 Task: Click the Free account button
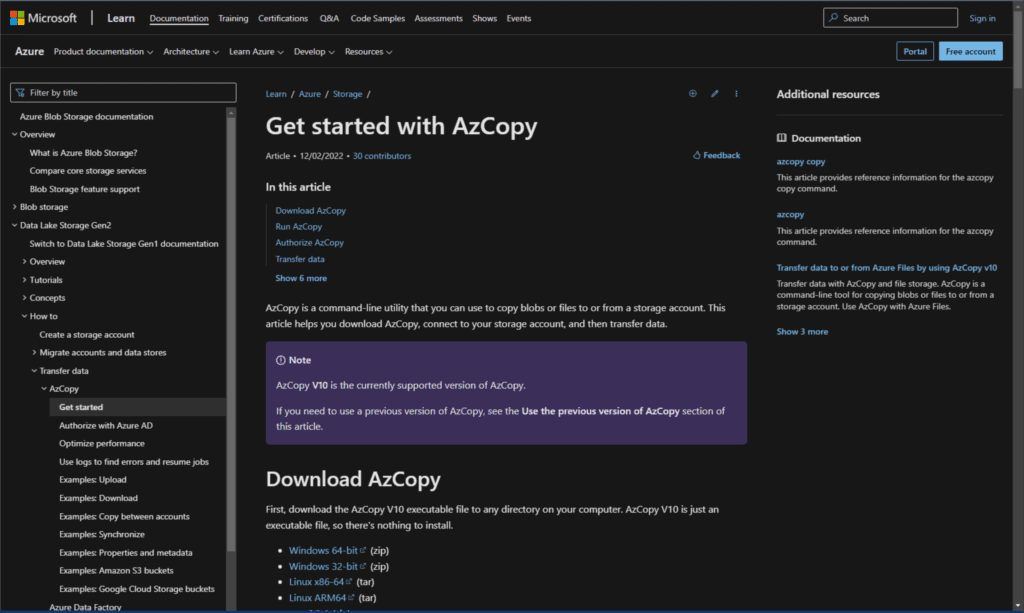[x=970, y=52]
